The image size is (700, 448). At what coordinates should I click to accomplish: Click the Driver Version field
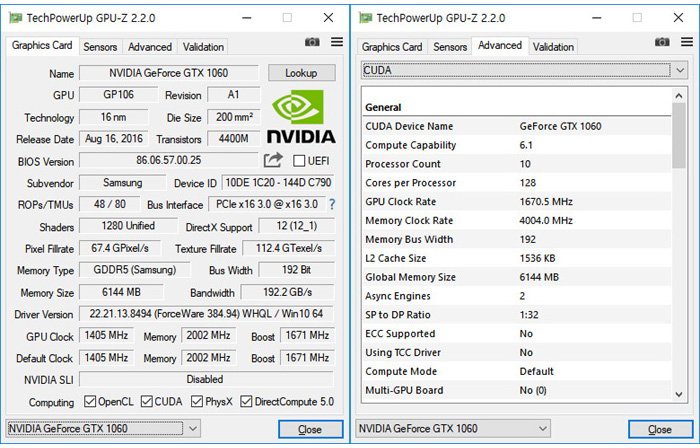206,314
